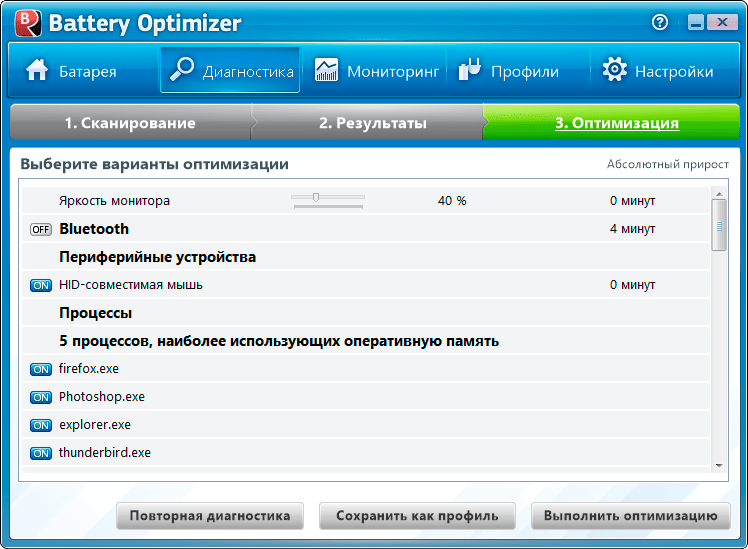
Task: Go to step 1. Сканирование
Action: 130,123
